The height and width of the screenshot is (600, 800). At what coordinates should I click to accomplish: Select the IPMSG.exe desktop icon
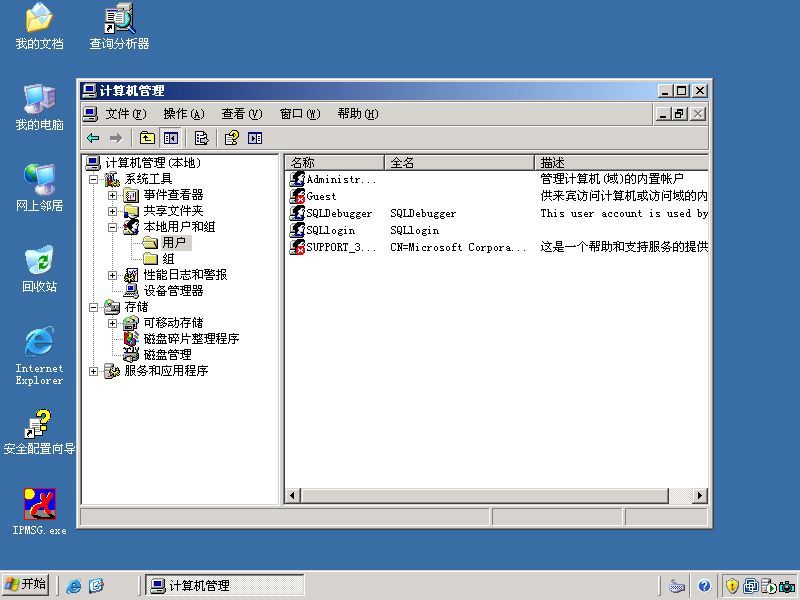(x=39, y=512)
